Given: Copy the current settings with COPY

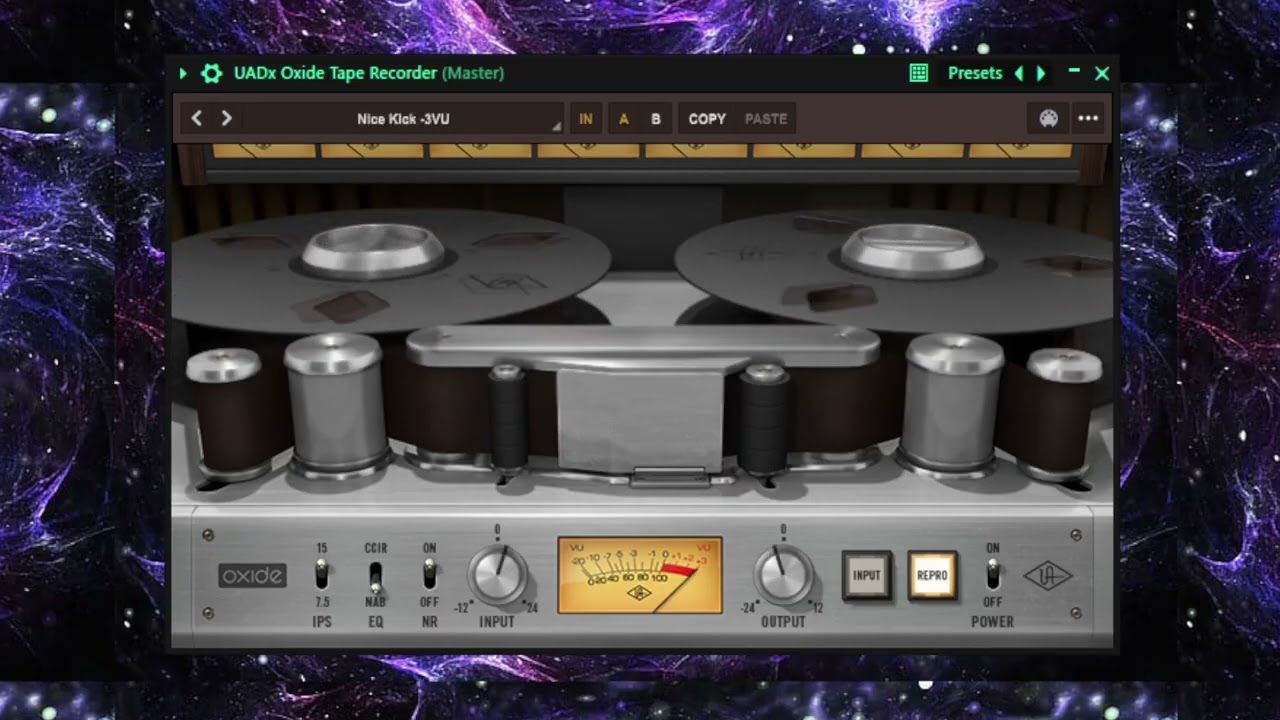Looking at the screenshot, I should 707,119.
